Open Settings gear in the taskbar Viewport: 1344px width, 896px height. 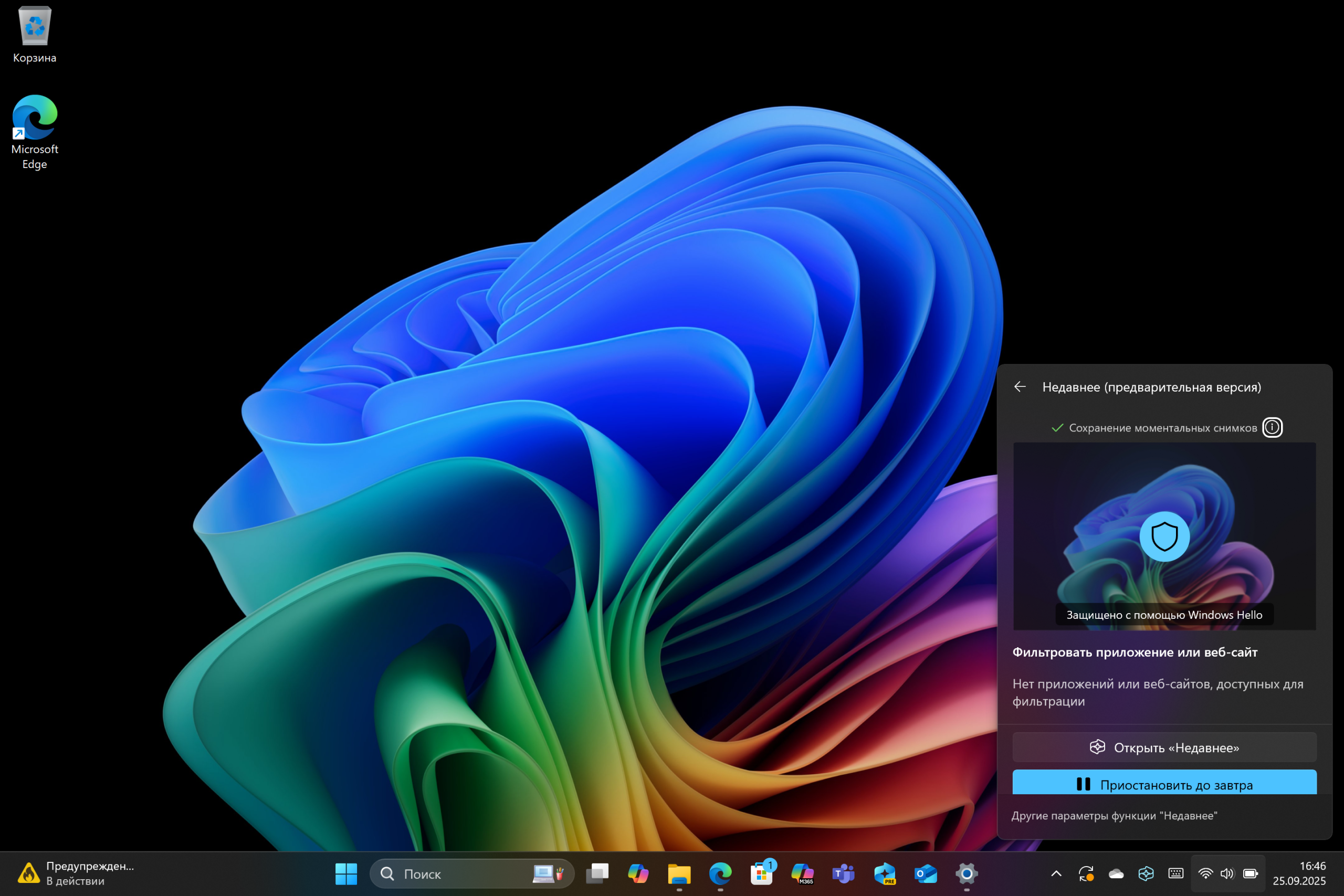click(967, 873)
